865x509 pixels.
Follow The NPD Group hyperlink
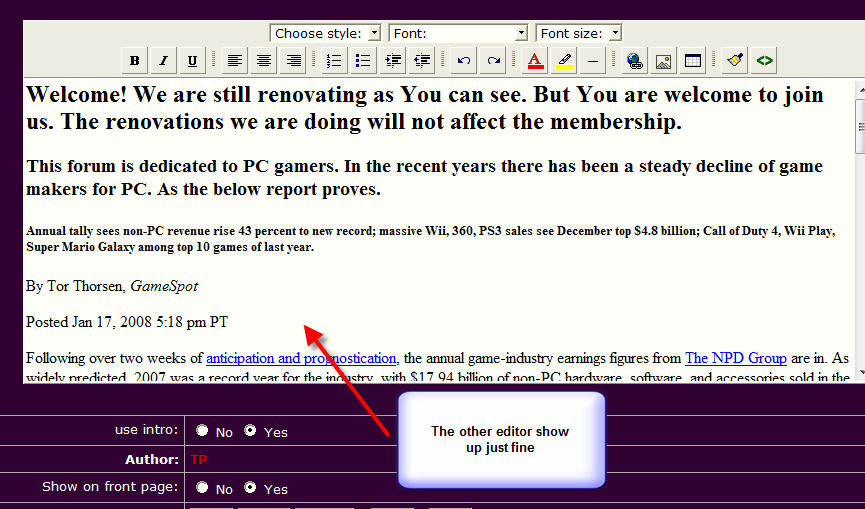[736, 358]
